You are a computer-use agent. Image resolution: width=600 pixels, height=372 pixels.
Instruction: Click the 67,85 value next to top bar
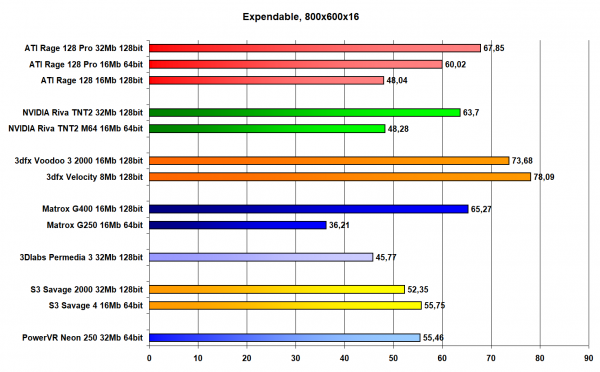(x=494, y=48)
